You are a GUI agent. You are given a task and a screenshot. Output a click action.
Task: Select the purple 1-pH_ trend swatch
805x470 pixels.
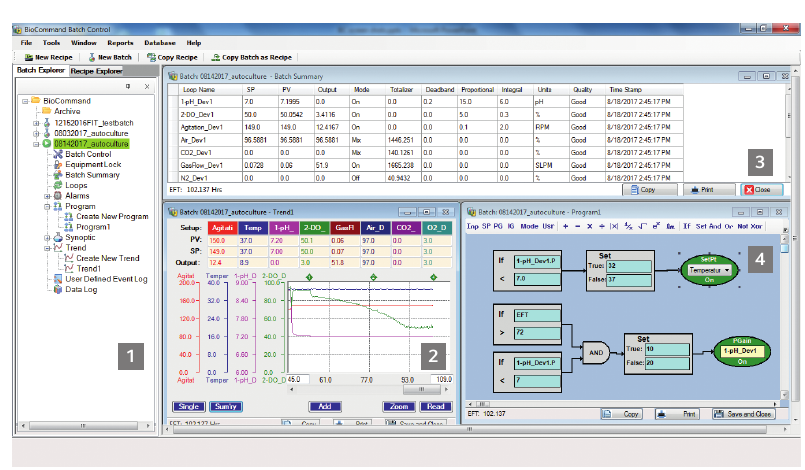283,228
